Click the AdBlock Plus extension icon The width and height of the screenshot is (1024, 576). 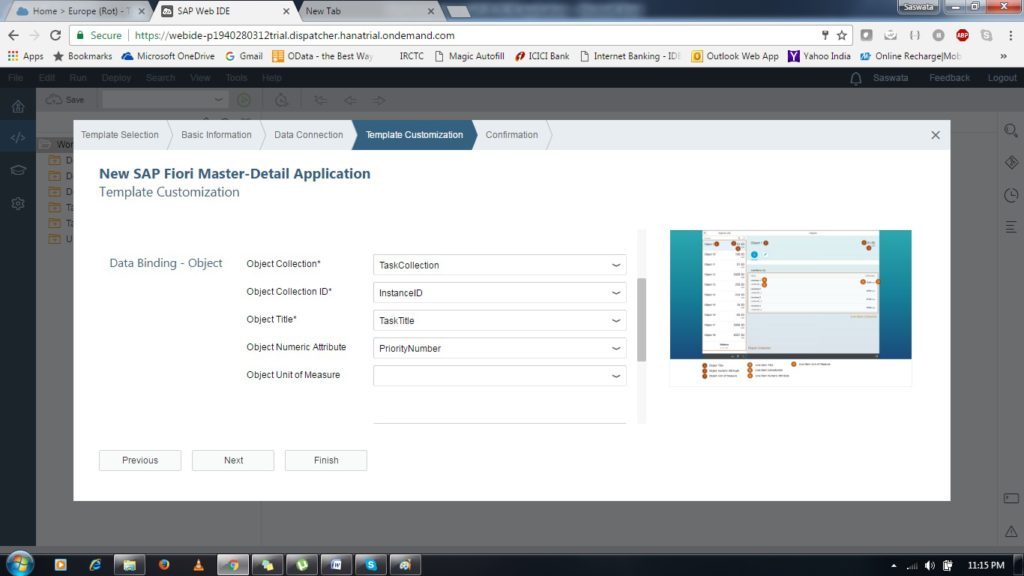pos(962,35)
